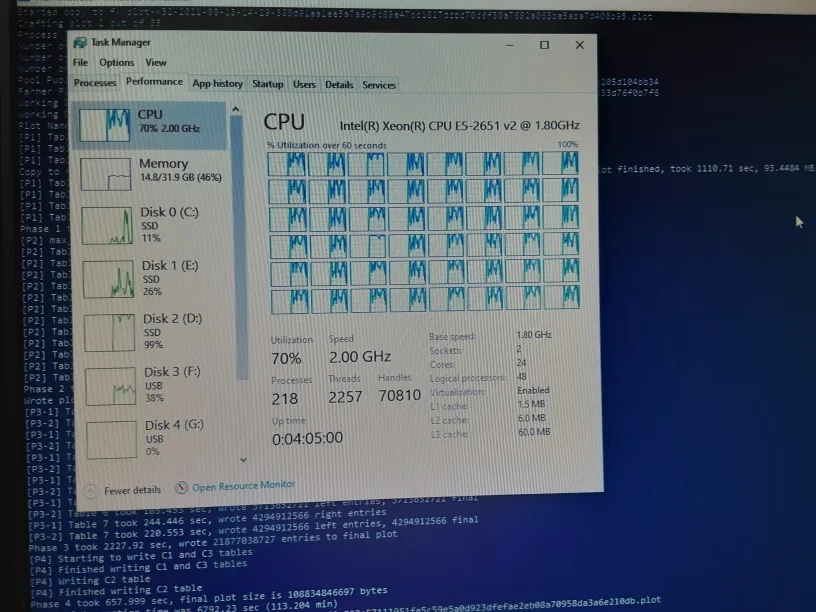Open the File menu
This screenshot has height=612, width=816.
point(80,62)
